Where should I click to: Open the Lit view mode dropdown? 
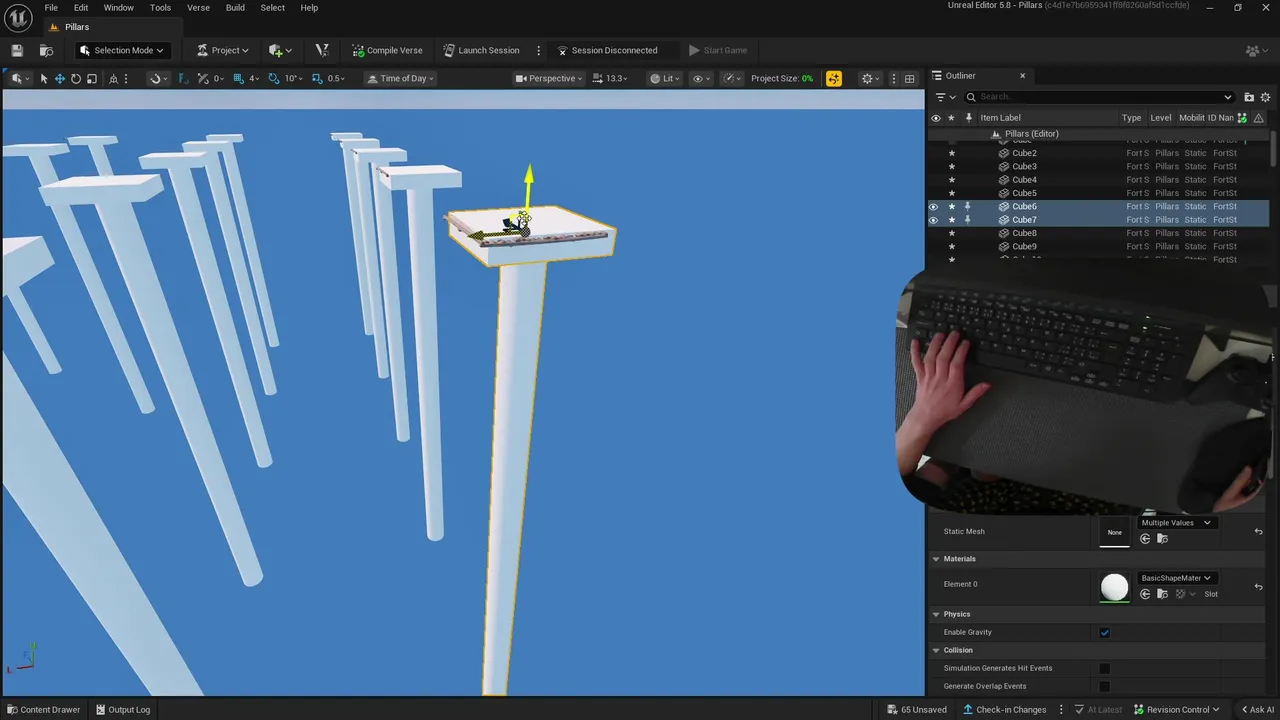coord(665,78)
